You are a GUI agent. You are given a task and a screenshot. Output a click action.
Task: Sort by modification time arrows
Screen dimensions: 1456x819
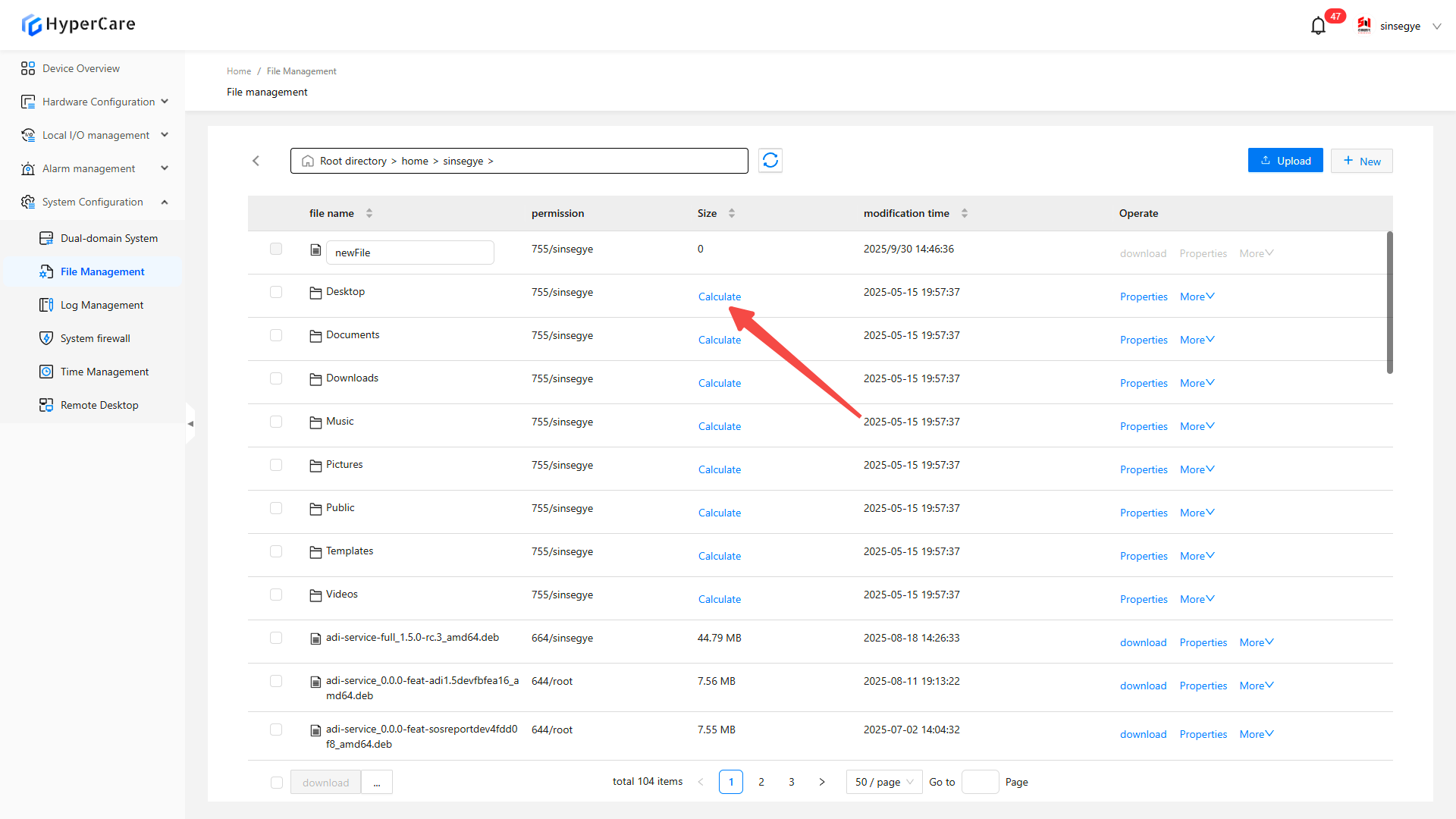click(x=965, y=213)
